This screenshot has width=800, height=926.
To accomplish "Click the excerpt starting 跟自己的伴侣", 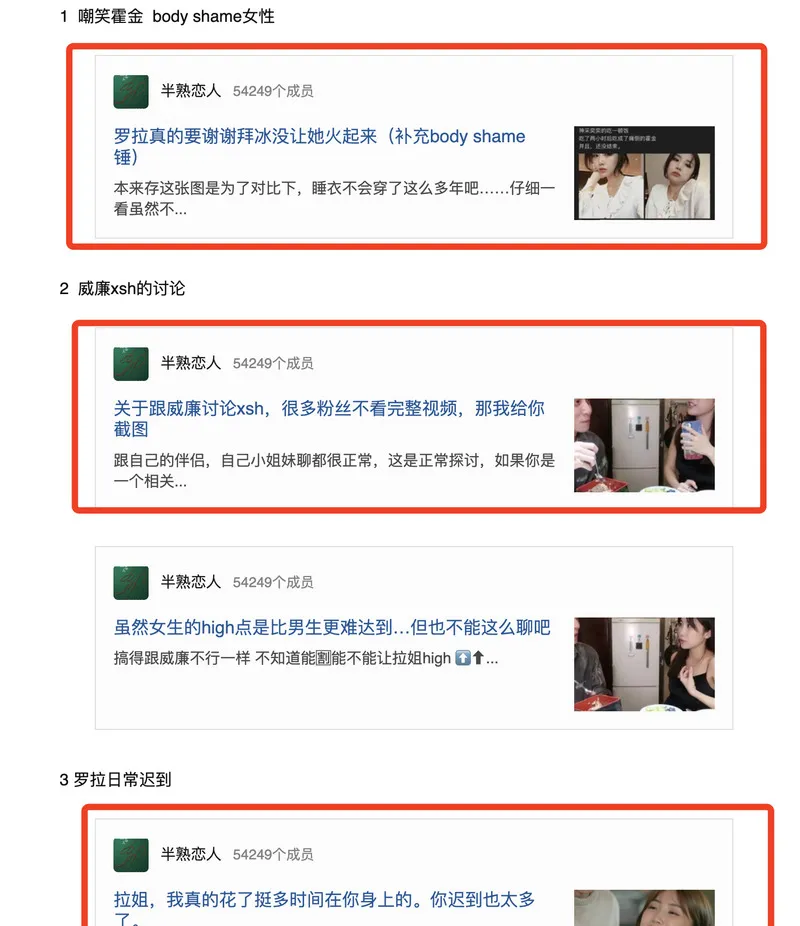I will (334, 471).
